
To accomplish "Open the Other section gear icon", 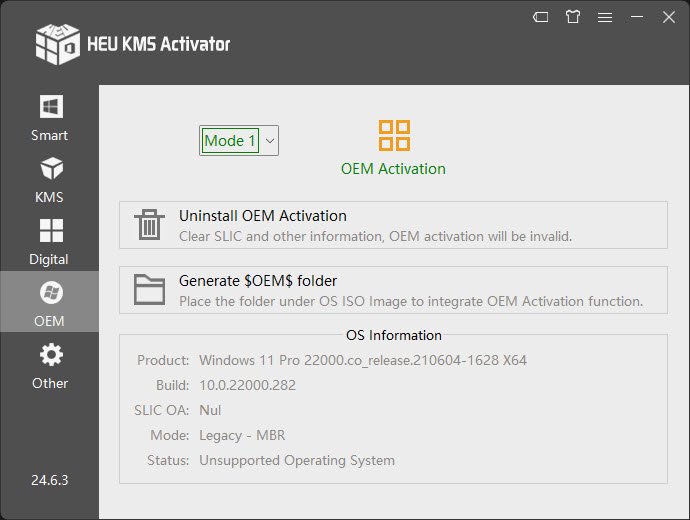I will (50, 354).
